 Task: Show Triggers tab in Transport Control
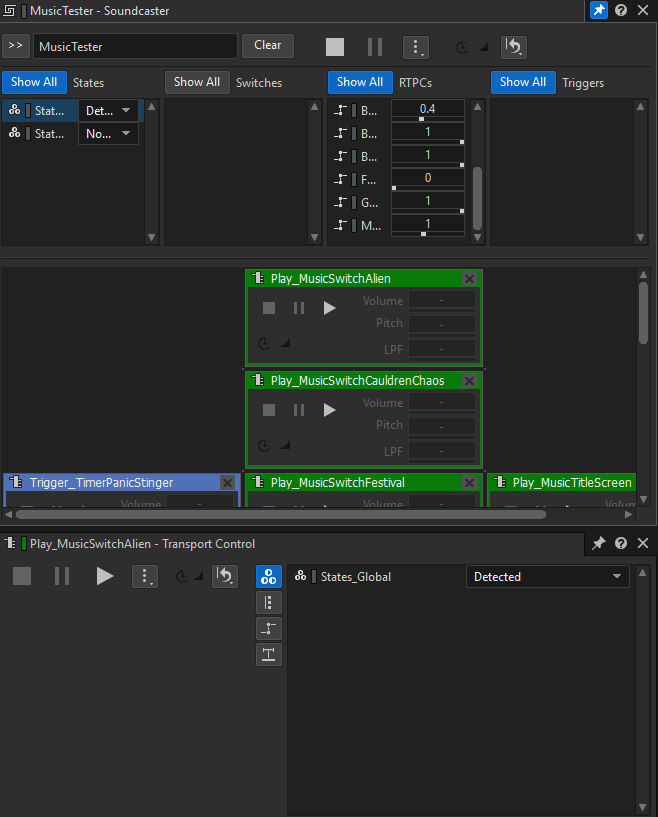pyautogui.click(x=269, y=655)
